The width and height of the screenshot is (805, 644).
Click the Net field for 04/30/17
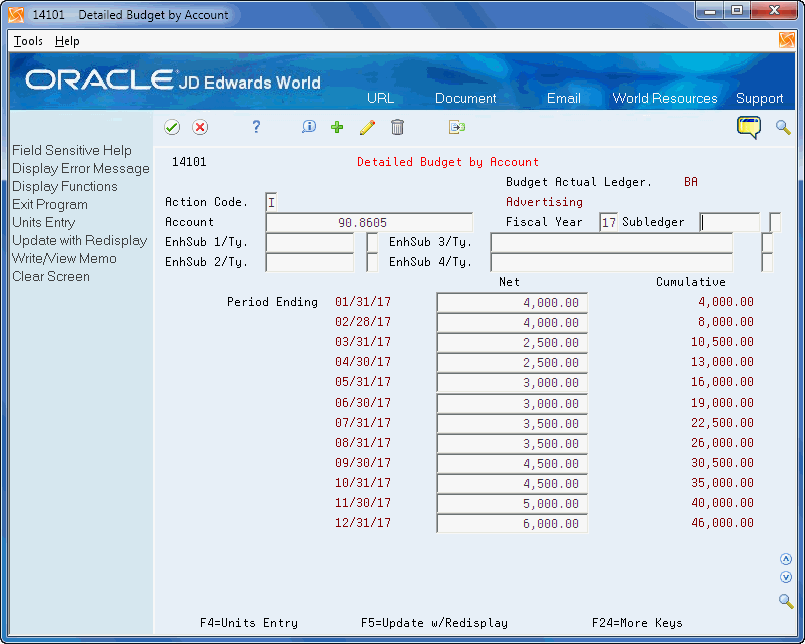pyautogui.click(x=512, y=363)
